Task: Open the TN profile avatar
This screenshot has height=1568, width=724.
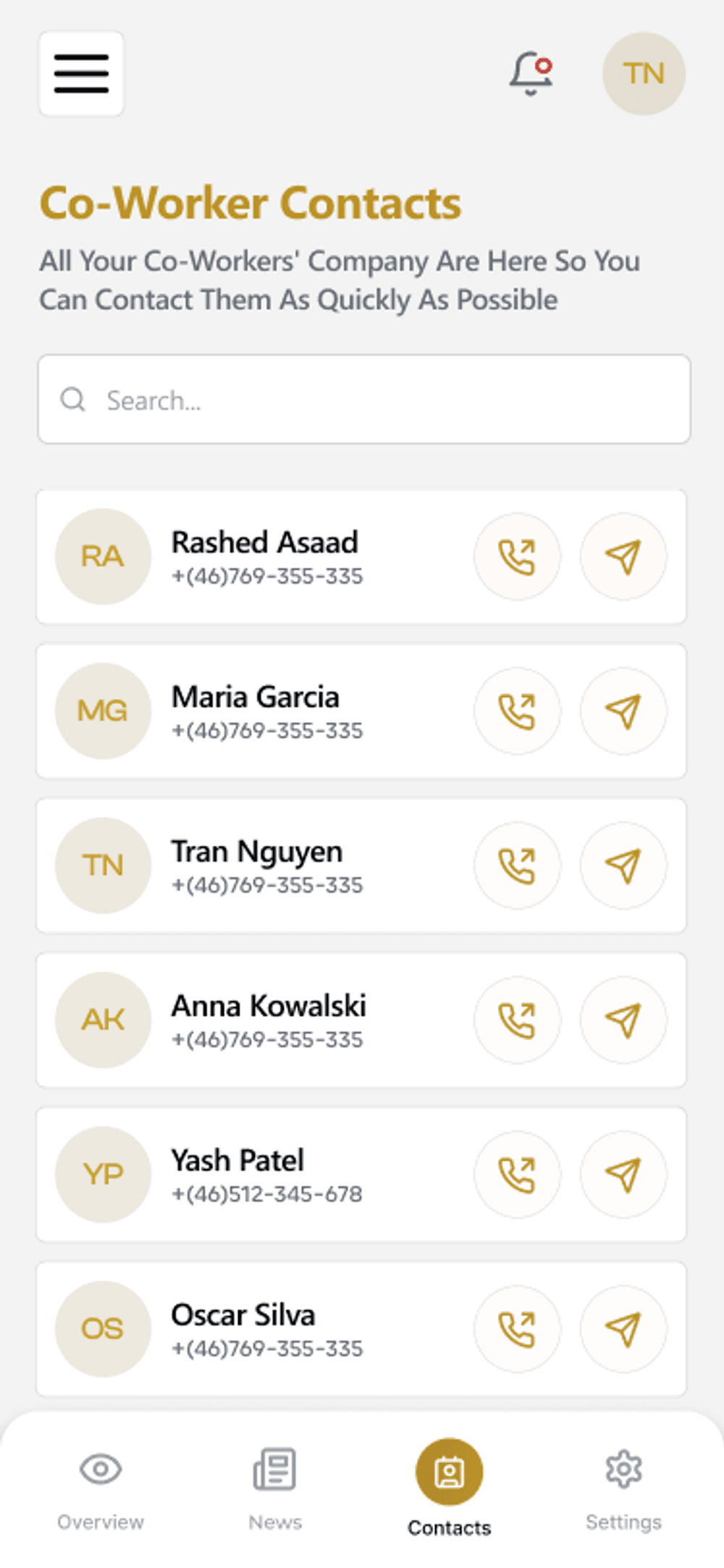Action: 644,74
